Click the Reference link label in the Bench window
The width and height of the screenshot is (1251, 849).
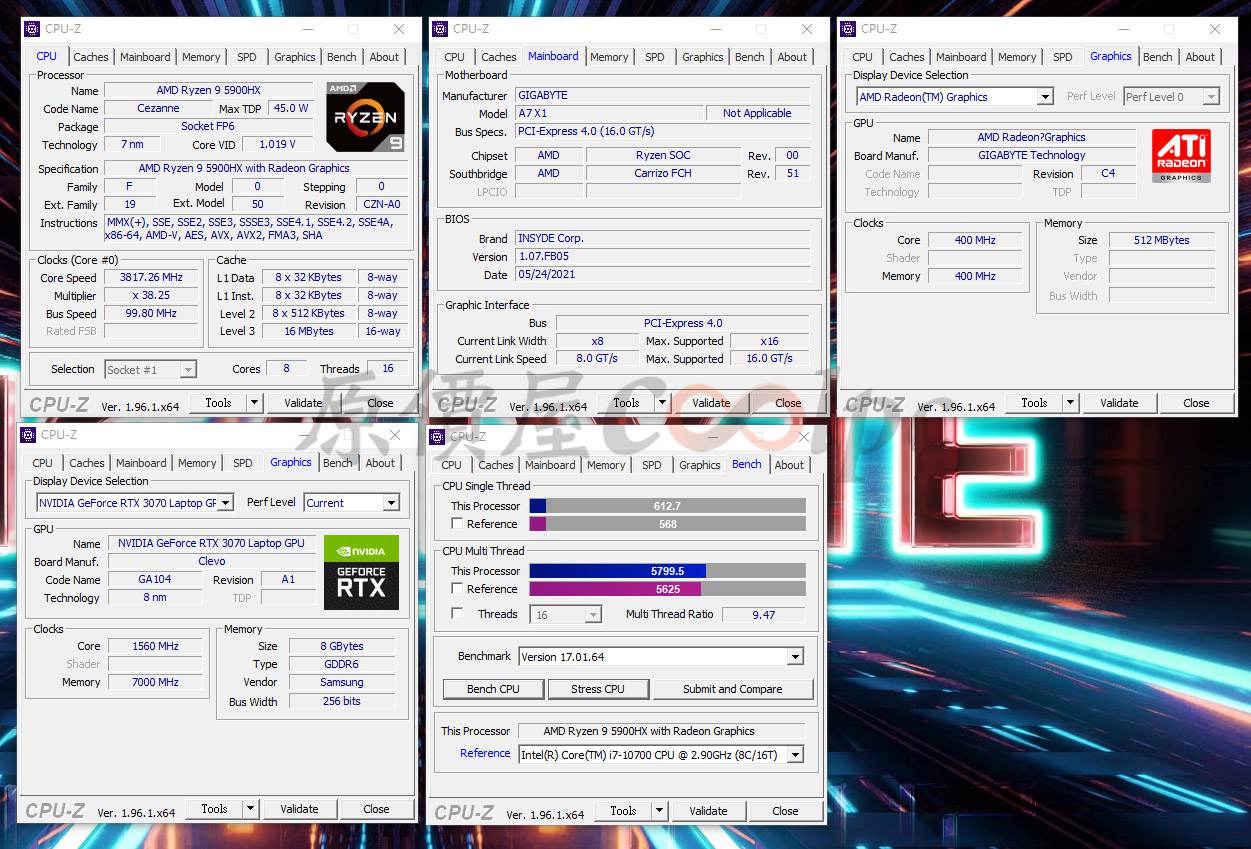(485, 753)
